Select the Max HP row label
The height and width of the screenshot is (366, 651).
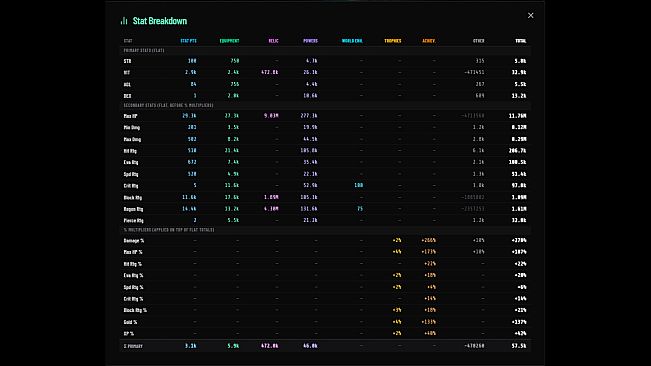coord(130,116)
